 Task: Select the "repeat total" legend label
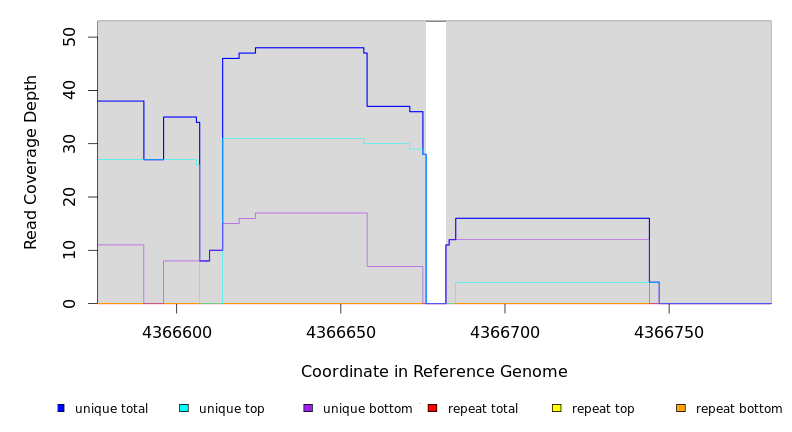483,409
